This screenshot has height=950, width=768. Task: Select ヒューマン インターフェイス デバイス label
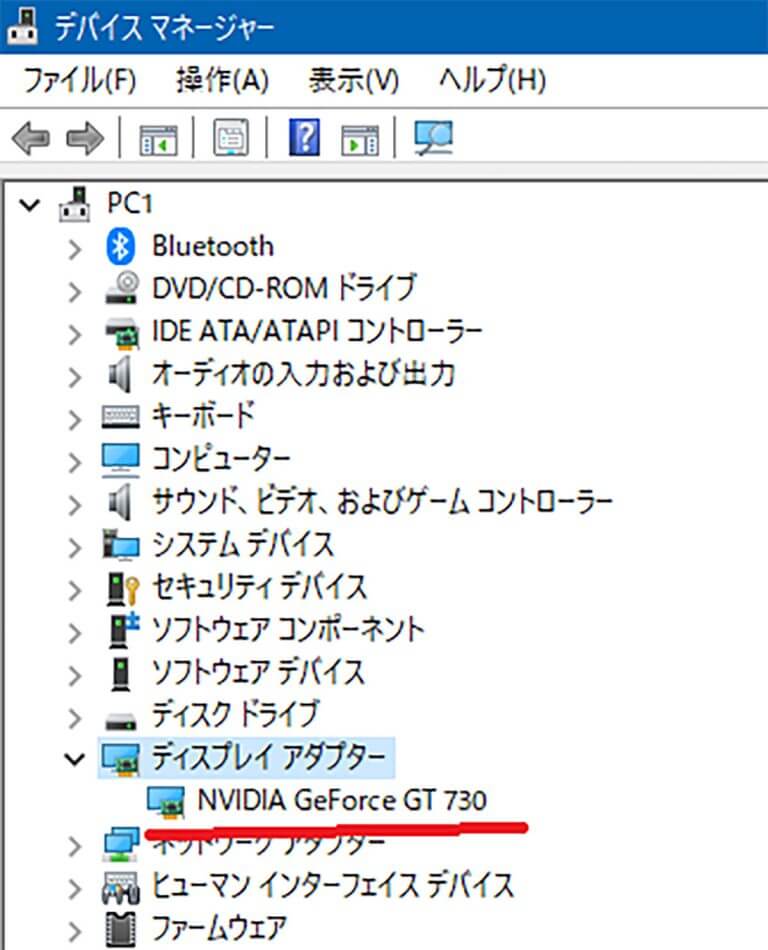(333, 886)
